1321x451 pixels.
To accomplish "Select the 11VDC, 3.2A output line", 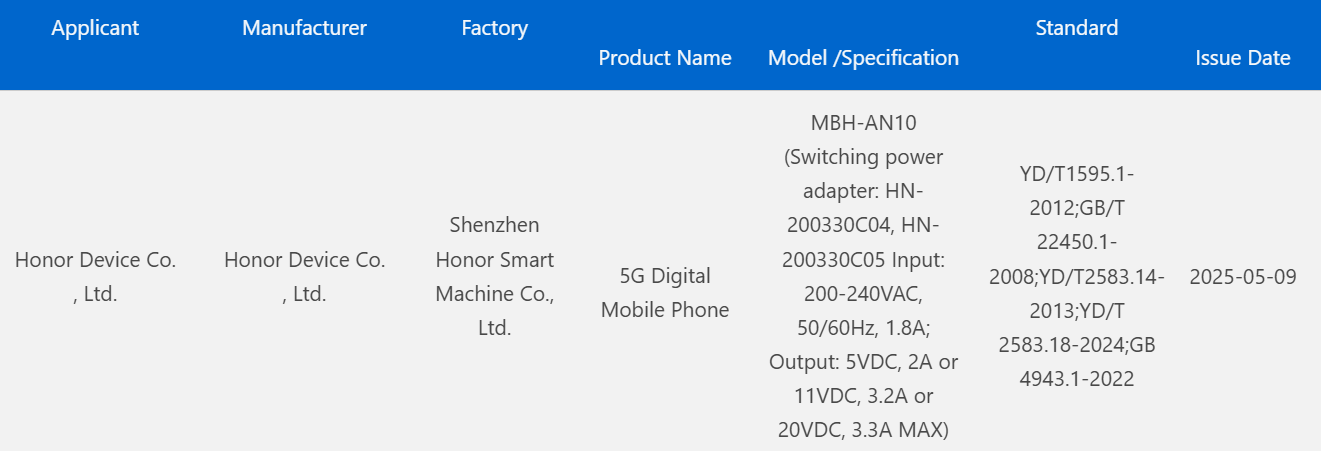I will 863,396.
